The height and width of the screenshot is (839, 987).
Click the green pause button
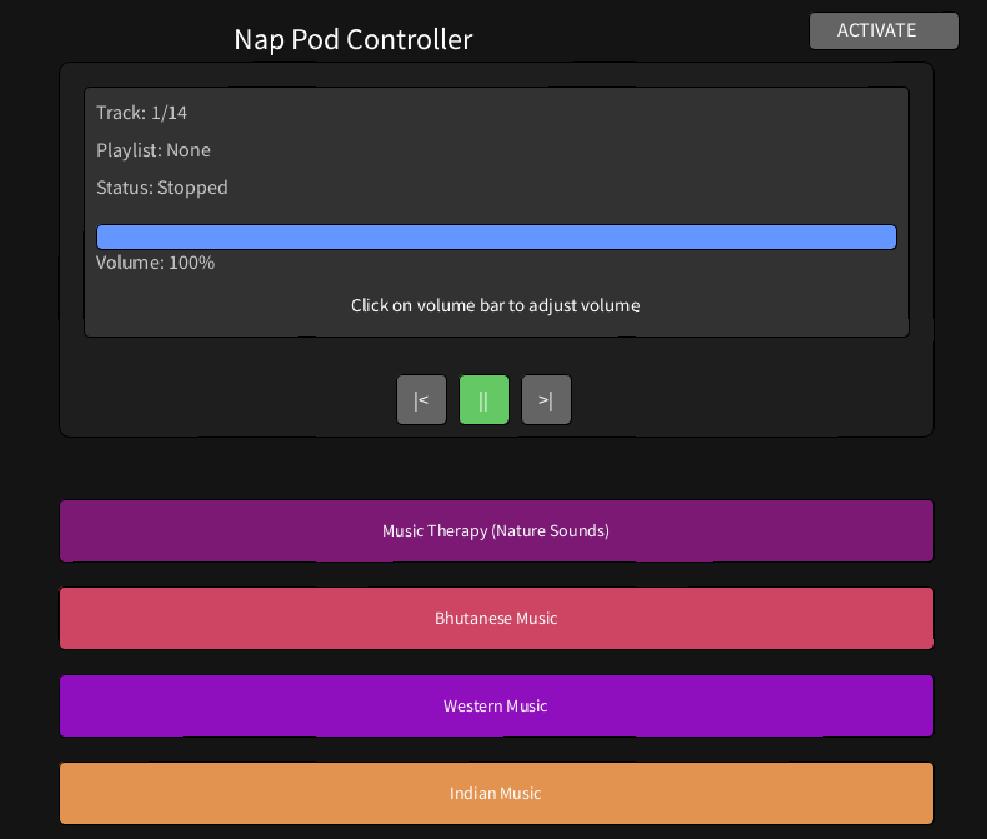(x=484, y=400)
